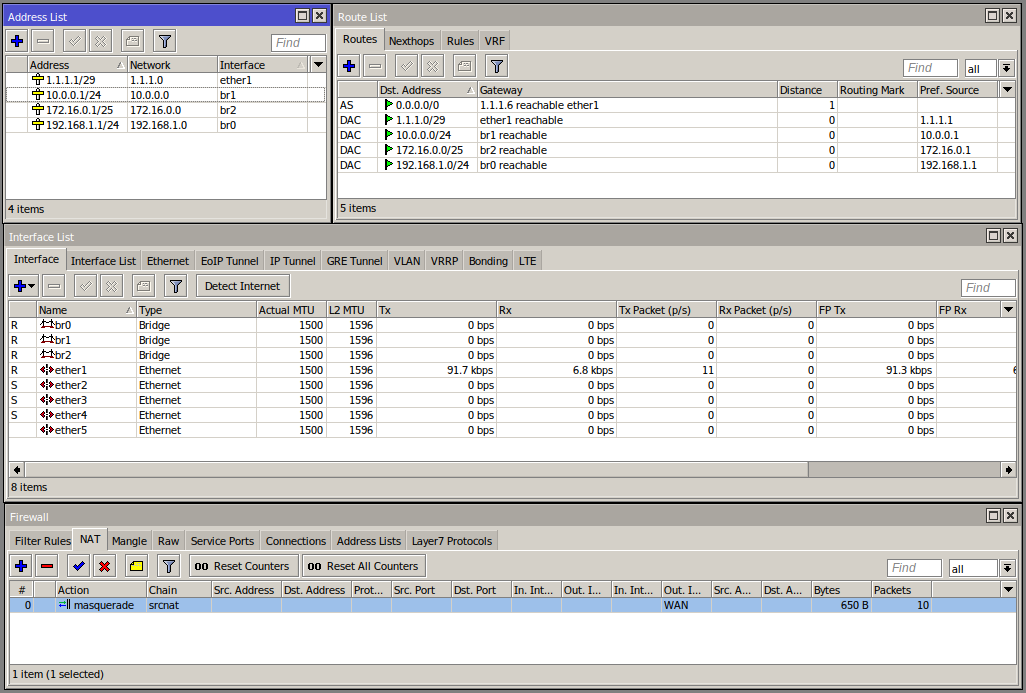This screenshot has width=1026, height=693.
Task: Switch to Ethernet tab in Interface List
Action: pyautogui.click(x=168, y=260)
